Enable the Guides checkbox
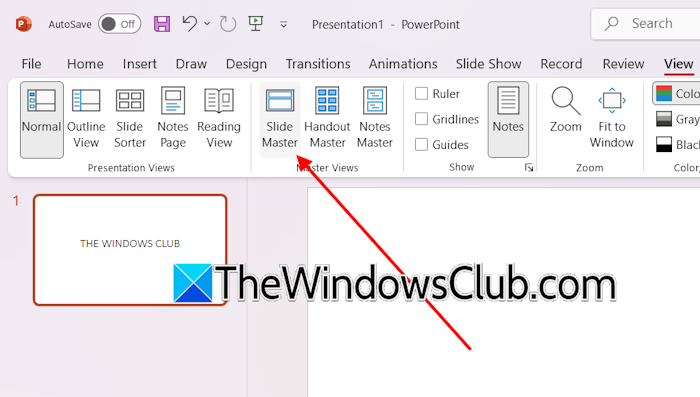The width and height of the screenshot is (700, 397). click(x=421, y=144)
